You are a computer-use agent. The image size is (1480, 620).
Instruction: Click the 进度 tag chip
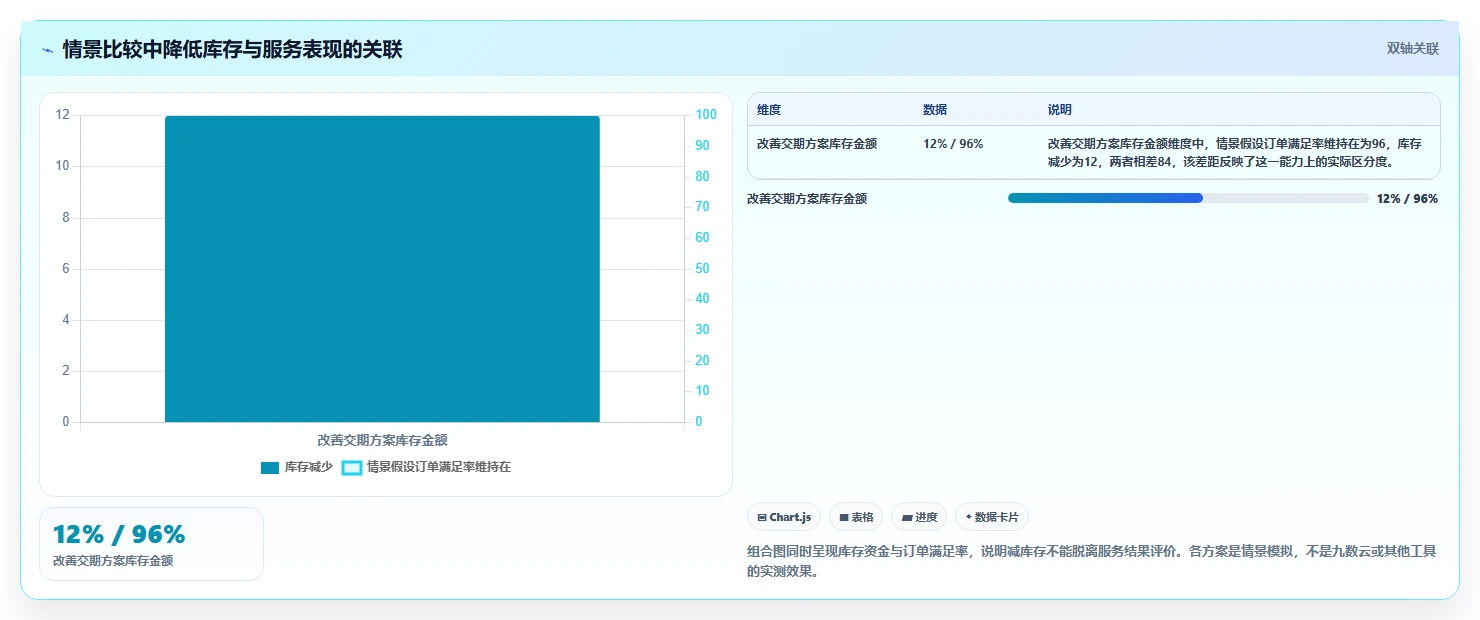coord(919,517)
